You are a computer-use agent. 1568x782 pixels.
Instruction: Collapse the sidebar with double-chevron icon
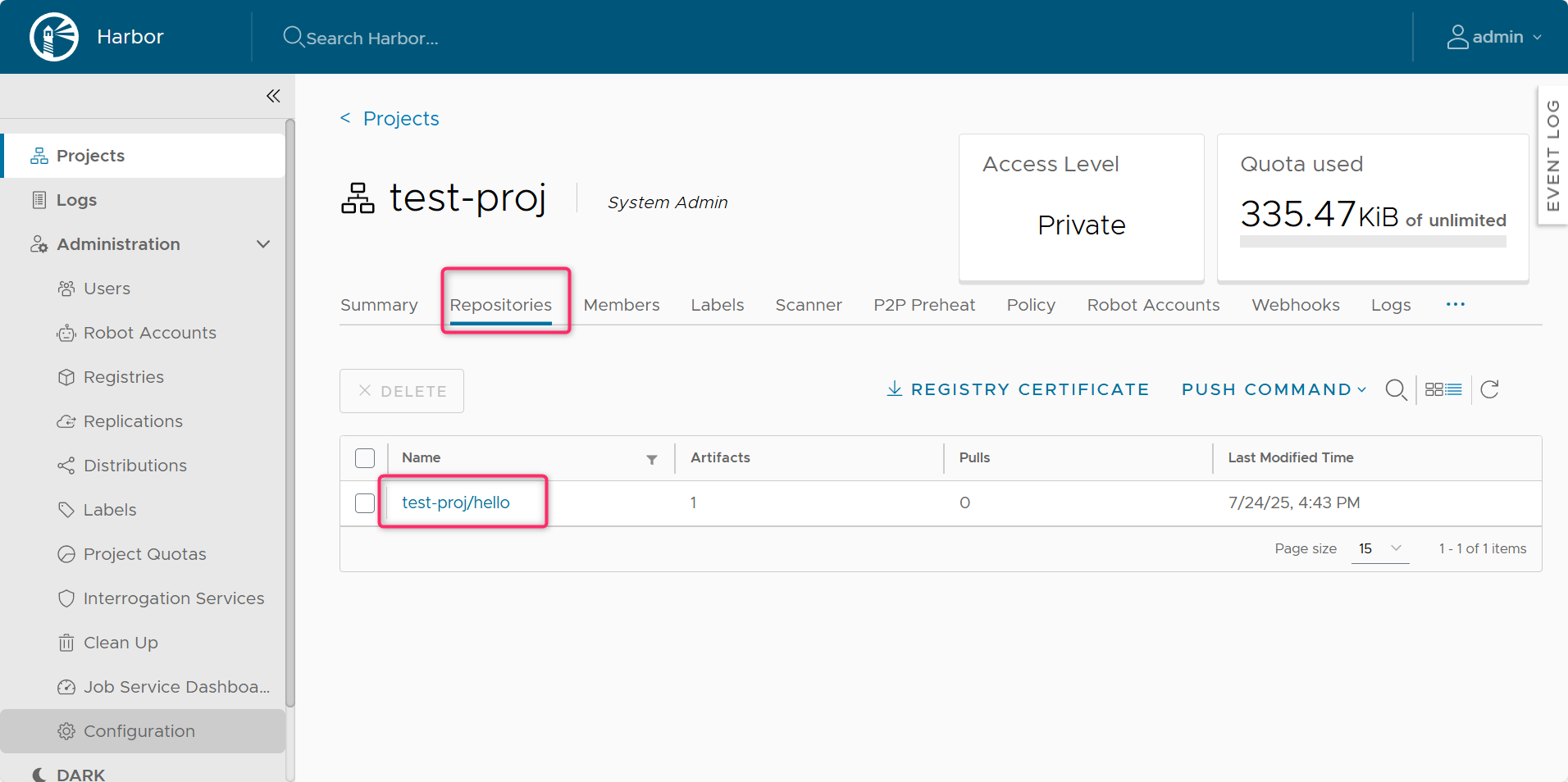[273, 96]
